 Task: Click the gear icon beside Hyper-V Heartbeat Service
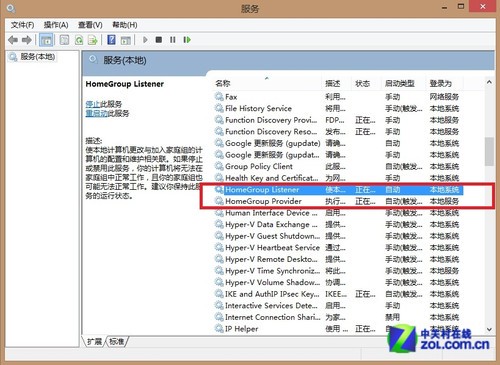point(219,247)
